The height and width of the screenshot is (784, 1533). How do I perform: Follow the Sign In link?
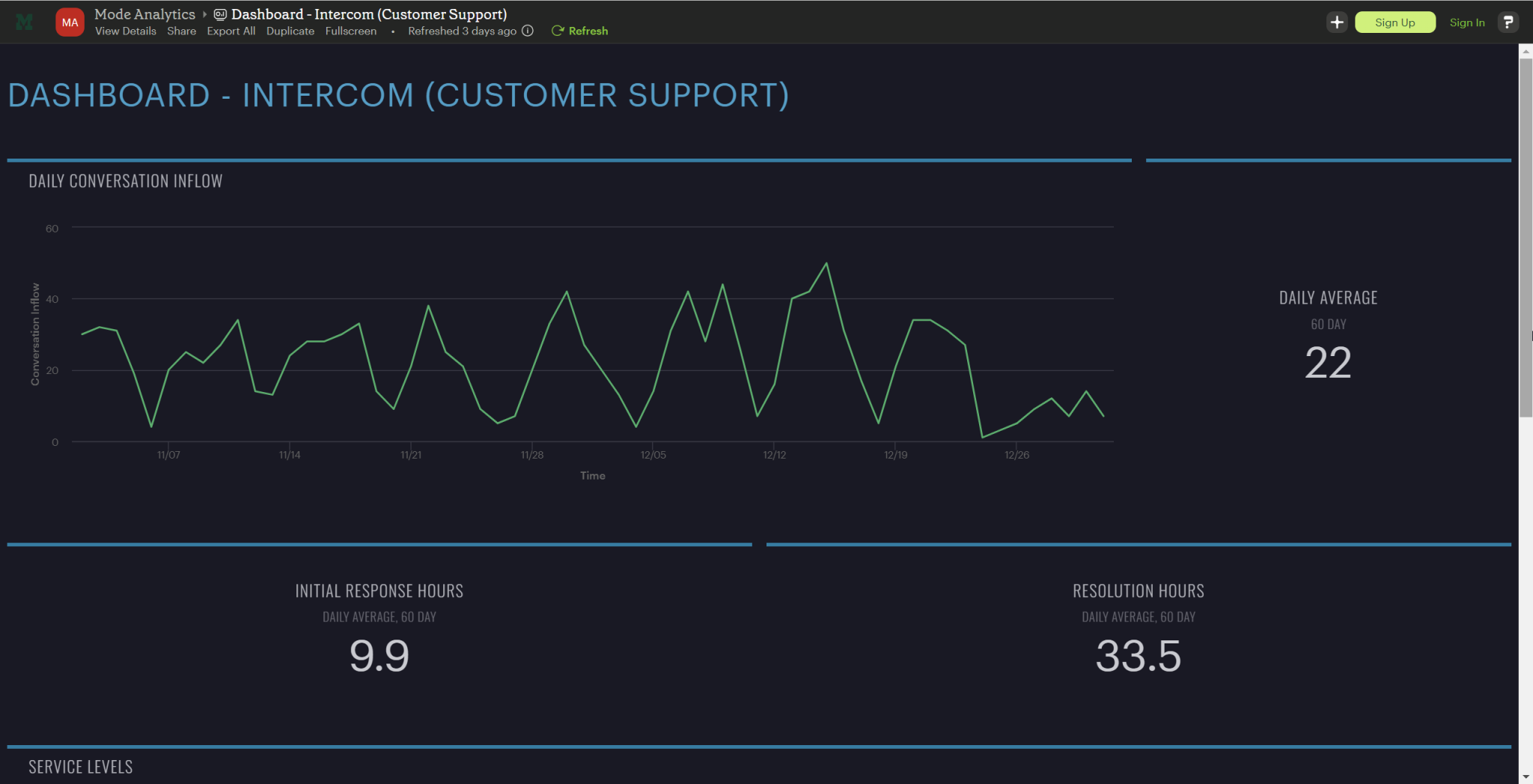click(x=1466, y=22)
